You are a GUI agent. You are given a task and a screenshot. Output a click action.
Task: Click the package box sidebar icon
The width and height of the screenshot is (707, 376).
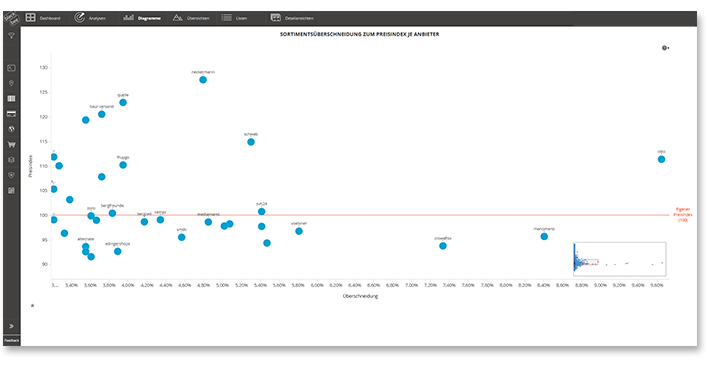point(11,160)
